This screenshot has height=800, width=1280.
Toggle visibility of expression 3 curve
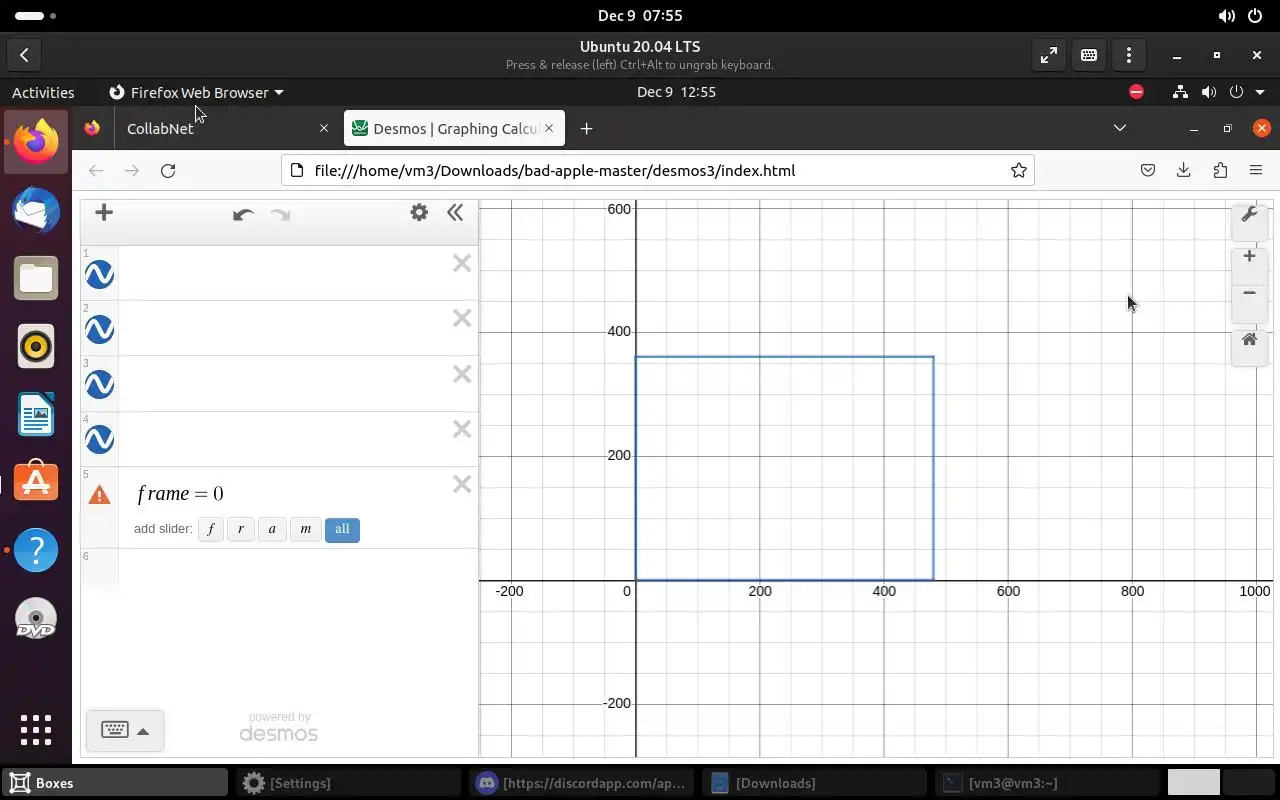click(x=99, y=384)
